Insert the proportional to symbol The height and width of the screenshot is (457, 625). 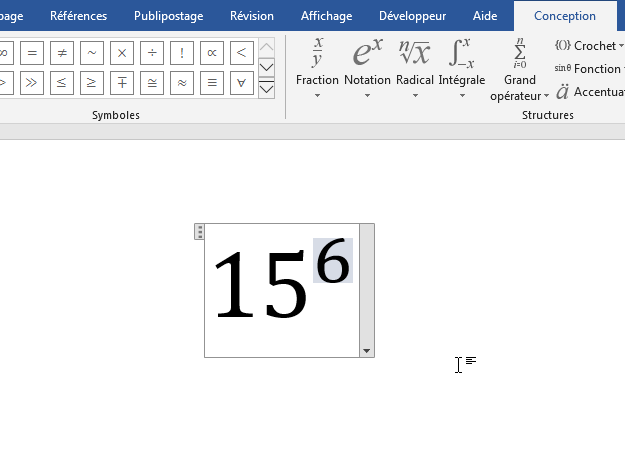tap(211, 53)
